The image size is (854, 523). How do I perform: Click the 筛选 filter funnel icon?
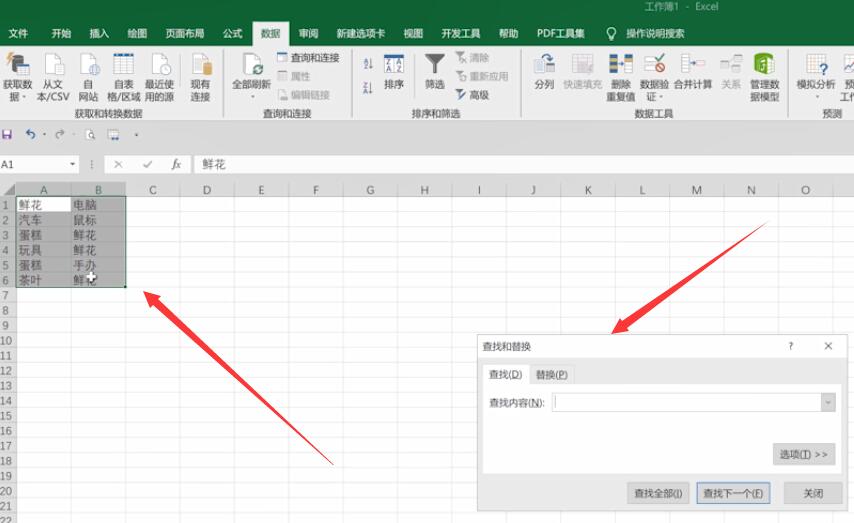pyautogui.click(x=434, y=67)
